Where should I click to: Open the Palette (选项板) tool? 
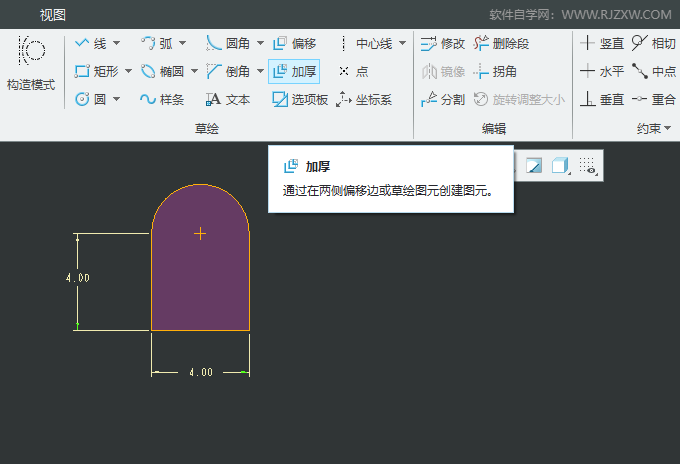(x=300, y=99)
